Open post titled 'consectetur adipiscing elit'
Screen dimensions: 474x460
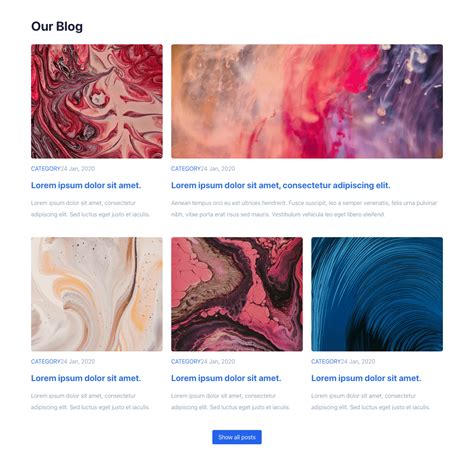click(x=281, y=185)
